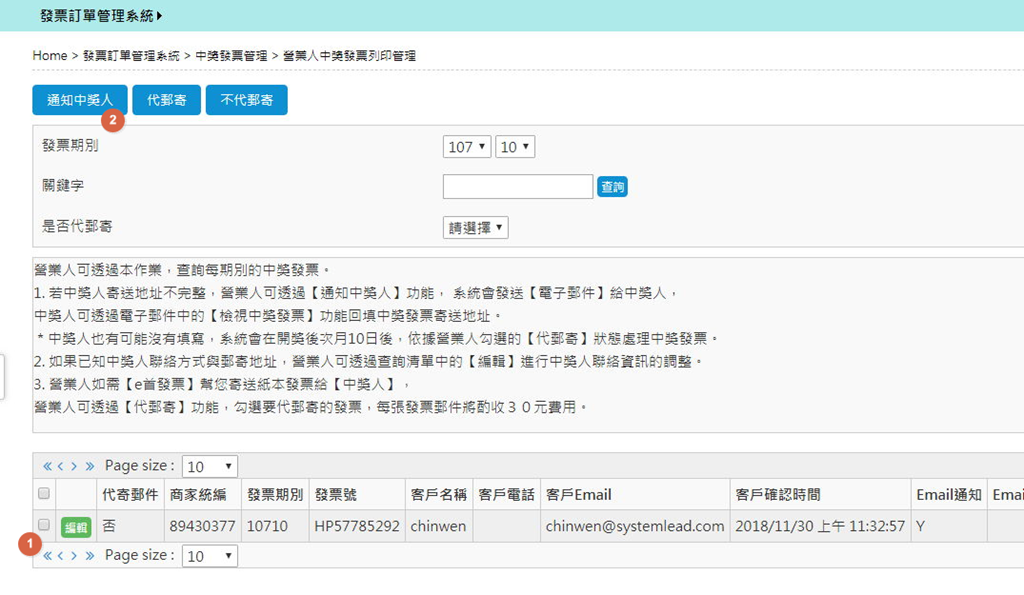
Task: Sort by Email通知 column header
Action: point(949,495)
